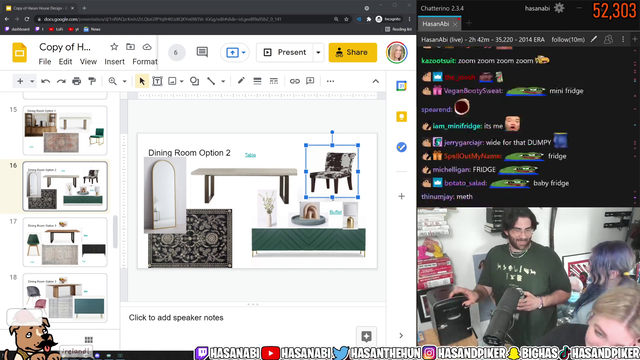Change border color pencil icon
The width and height of the screenshot is (640, 360).
point(241,81)
